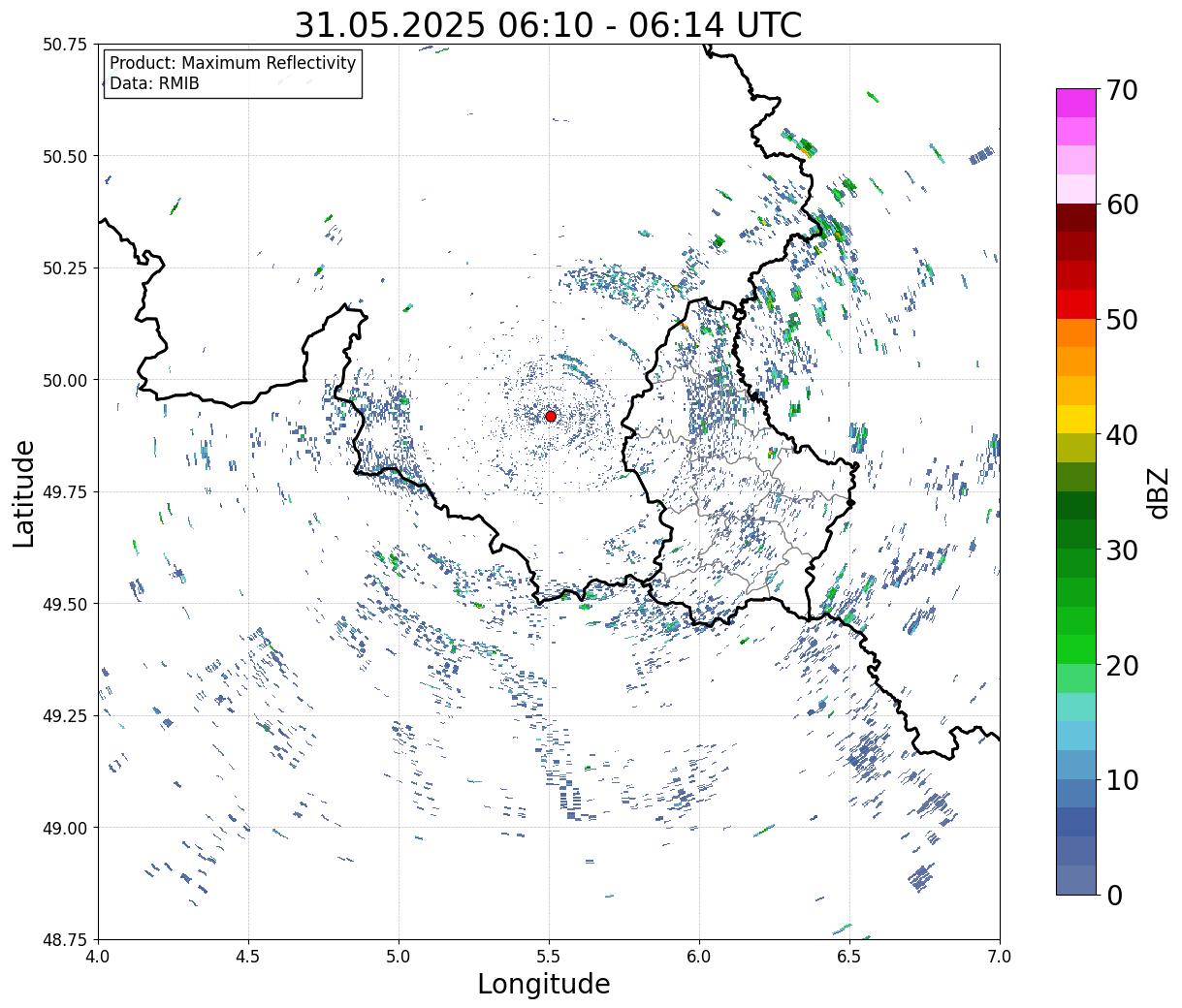
Task: Click the colorbar tick label 10
Action: pyautogui.click(x=1121, y=779)
